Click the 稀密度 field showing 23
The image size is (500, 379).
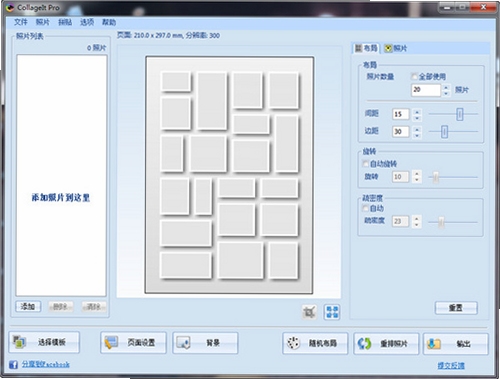point(401,221)
